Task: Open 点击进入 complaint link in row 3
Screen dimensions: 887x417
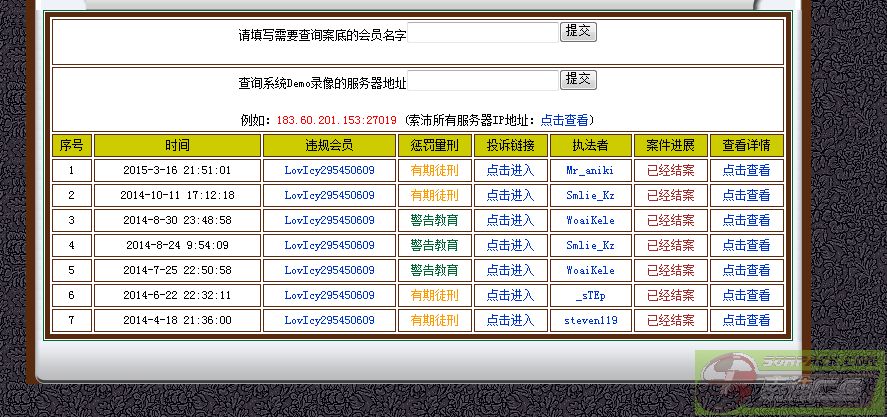Action: [510, 220]
